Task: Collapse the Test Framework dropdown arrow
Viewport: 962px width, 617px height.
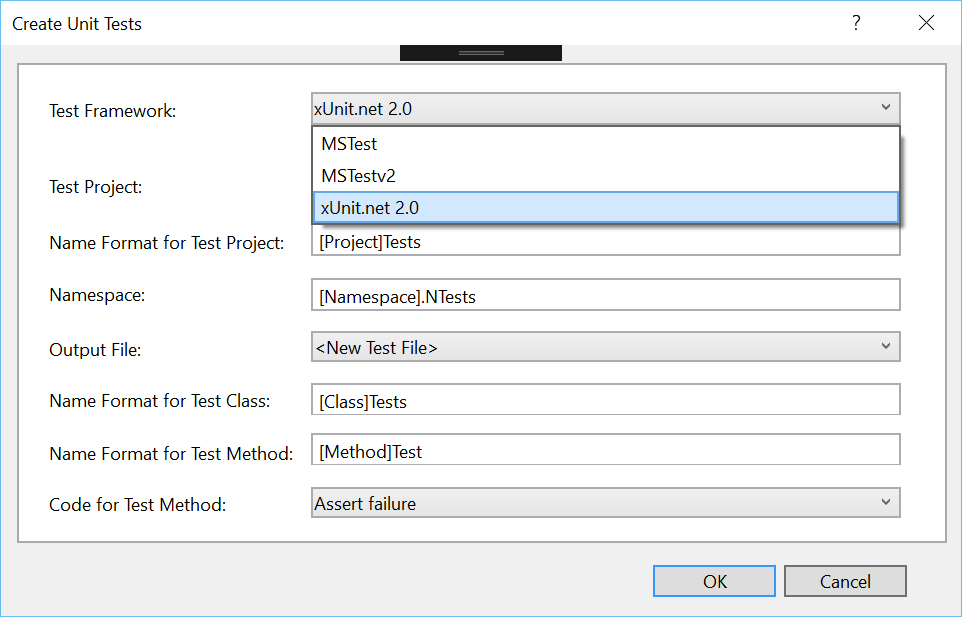Action: tap(885, 108)
